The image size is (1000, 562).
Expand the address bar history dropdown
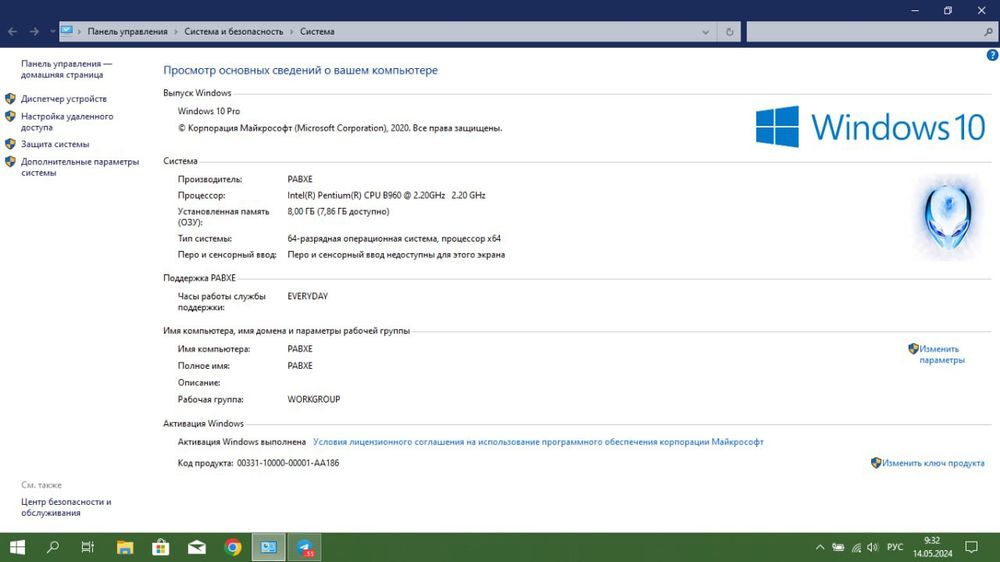[705, 32]
